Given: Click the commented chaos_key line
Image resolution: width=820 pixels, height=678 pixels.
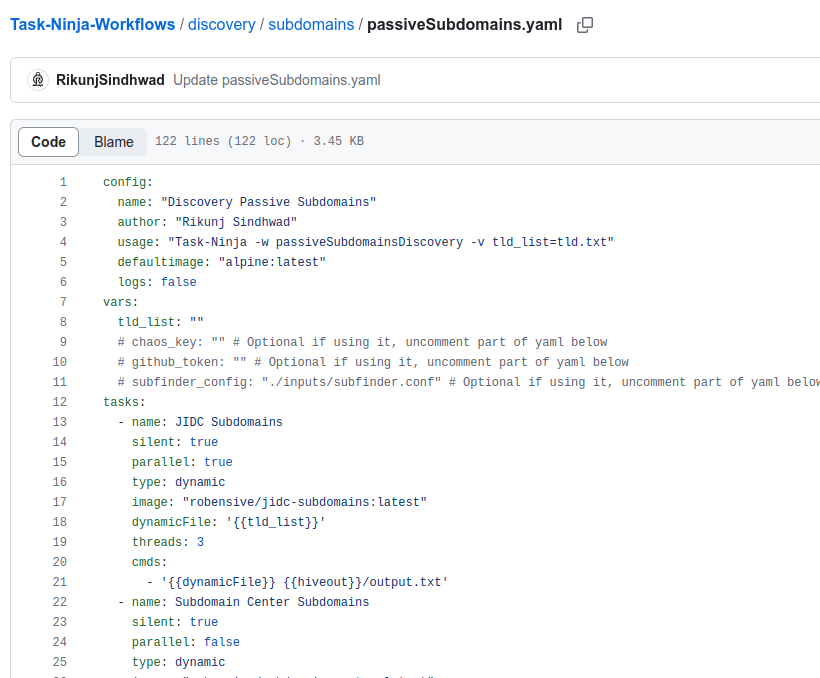Looking at the screenshot, I should tap(362, 342).
